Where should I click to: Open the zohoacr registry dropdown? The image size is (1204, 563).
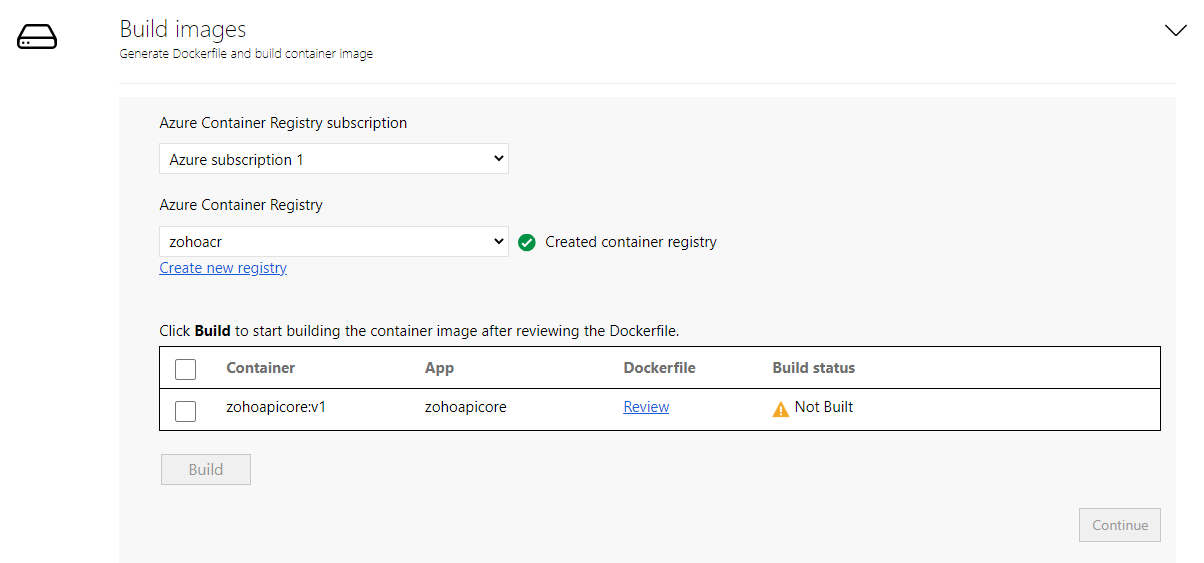(x=333, y=242)
